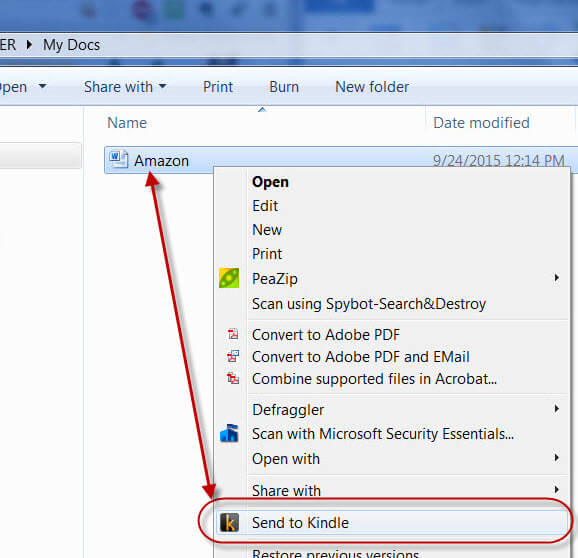Click the Combine files in Acrobat icon

[x=233, y=378]
